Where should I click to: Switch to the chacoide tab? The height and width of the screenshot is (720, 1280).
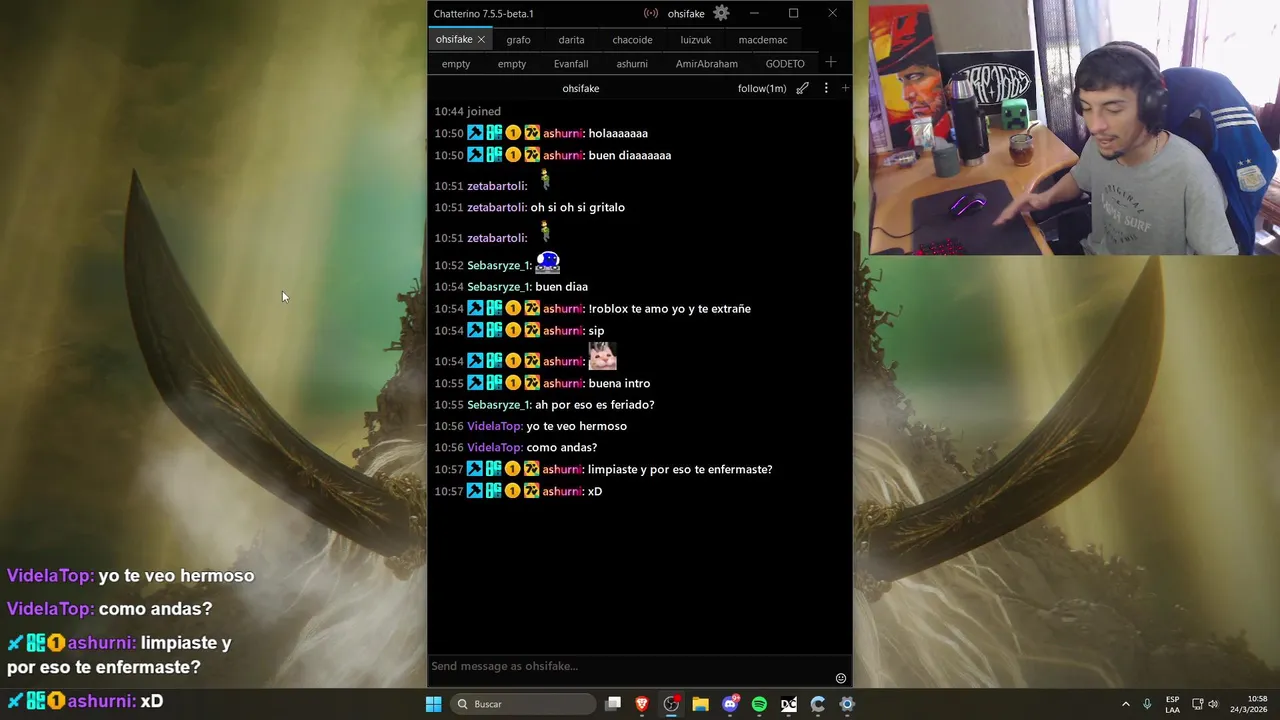[x=632, y=40]
